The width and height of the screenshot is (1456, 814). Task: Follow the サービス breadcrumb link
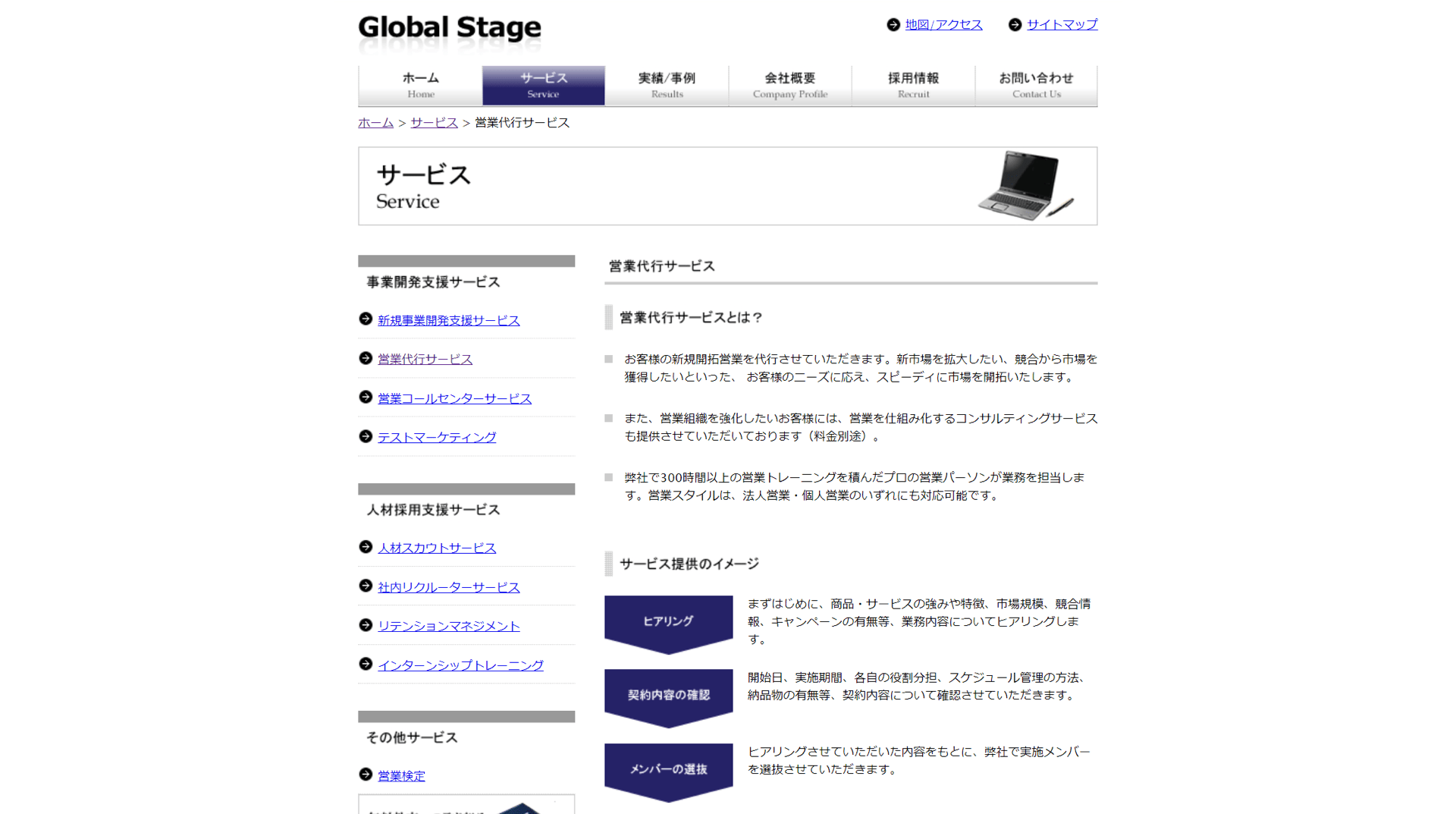coord(434,123)
